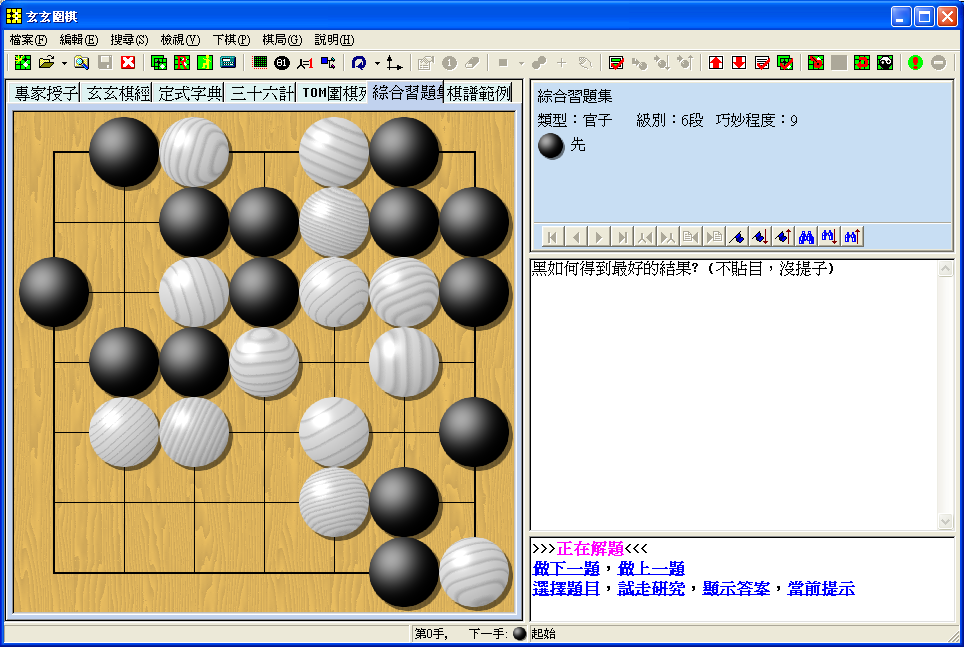Expand the open file dropdown arrow
The image size is (964, 647).
(x=64, y=63)
